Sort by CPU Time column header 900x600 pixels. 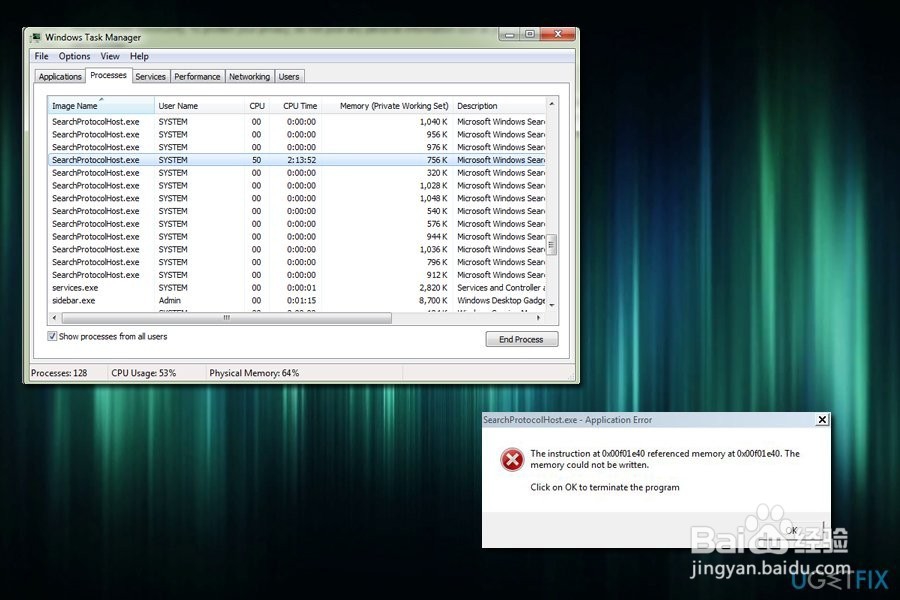pos(295,106)
